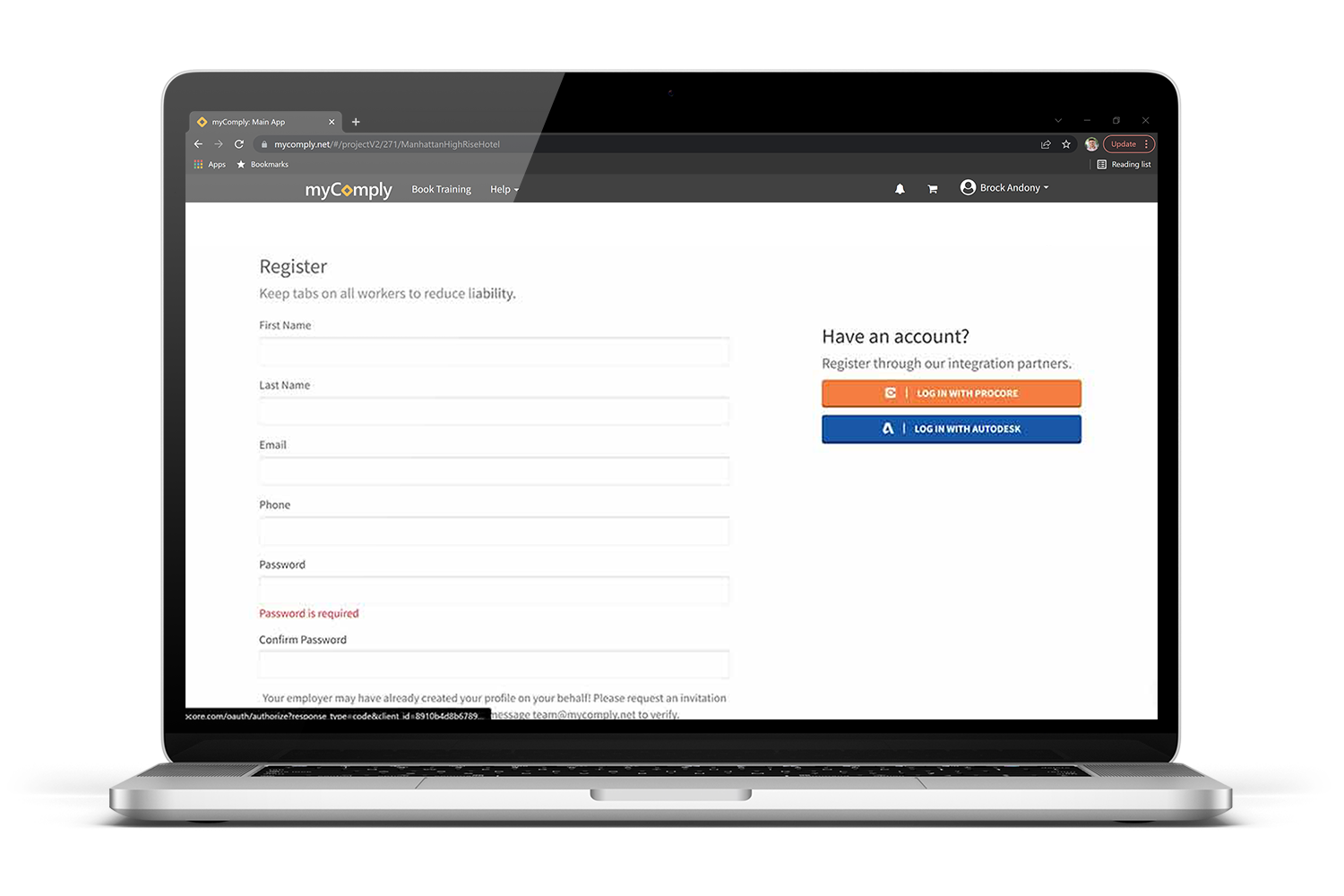The image size is (1344, 896).
Task: Click the myComply logo
Action: [x=349, y=190]
